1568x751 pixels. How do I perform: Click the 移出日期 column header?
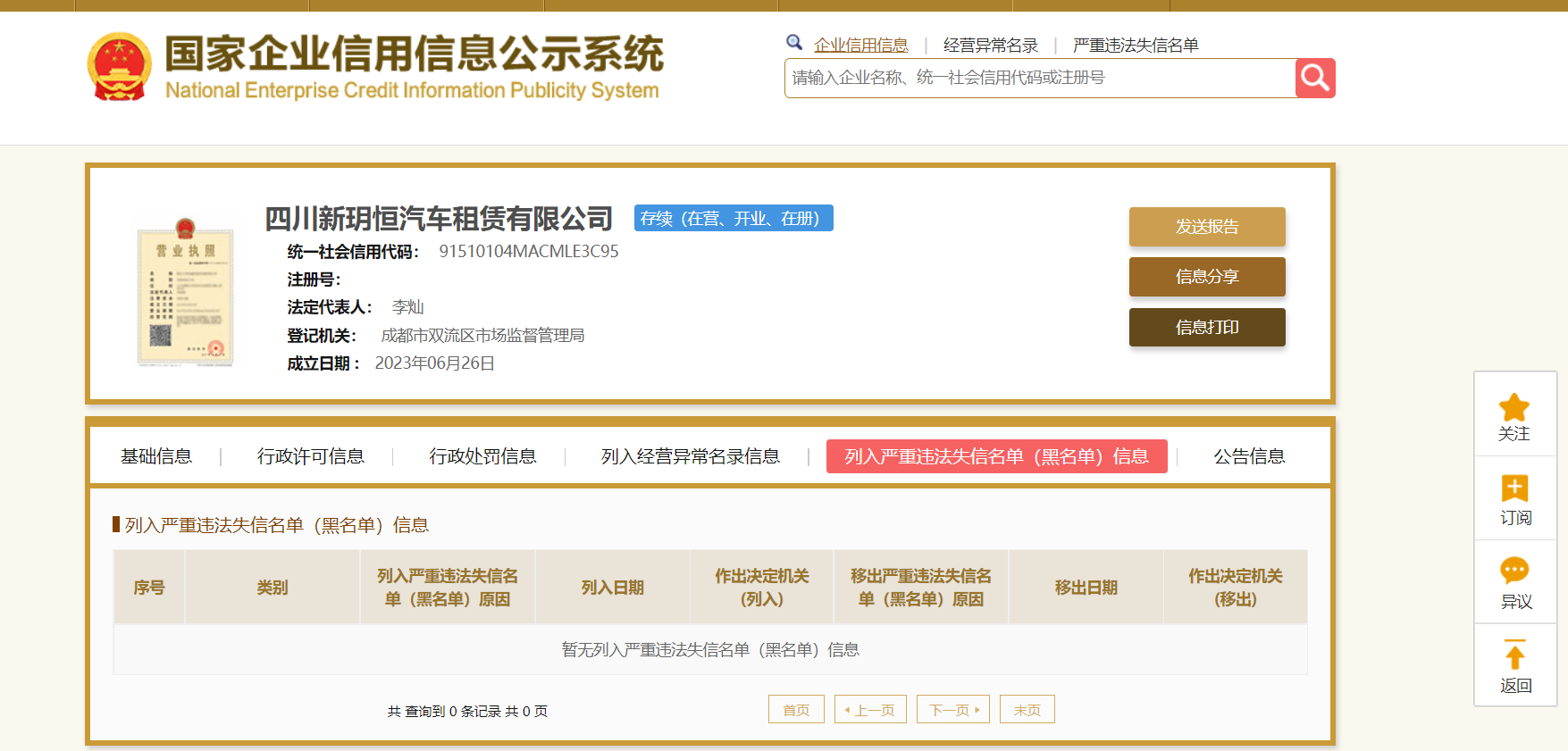(1086, 588)
